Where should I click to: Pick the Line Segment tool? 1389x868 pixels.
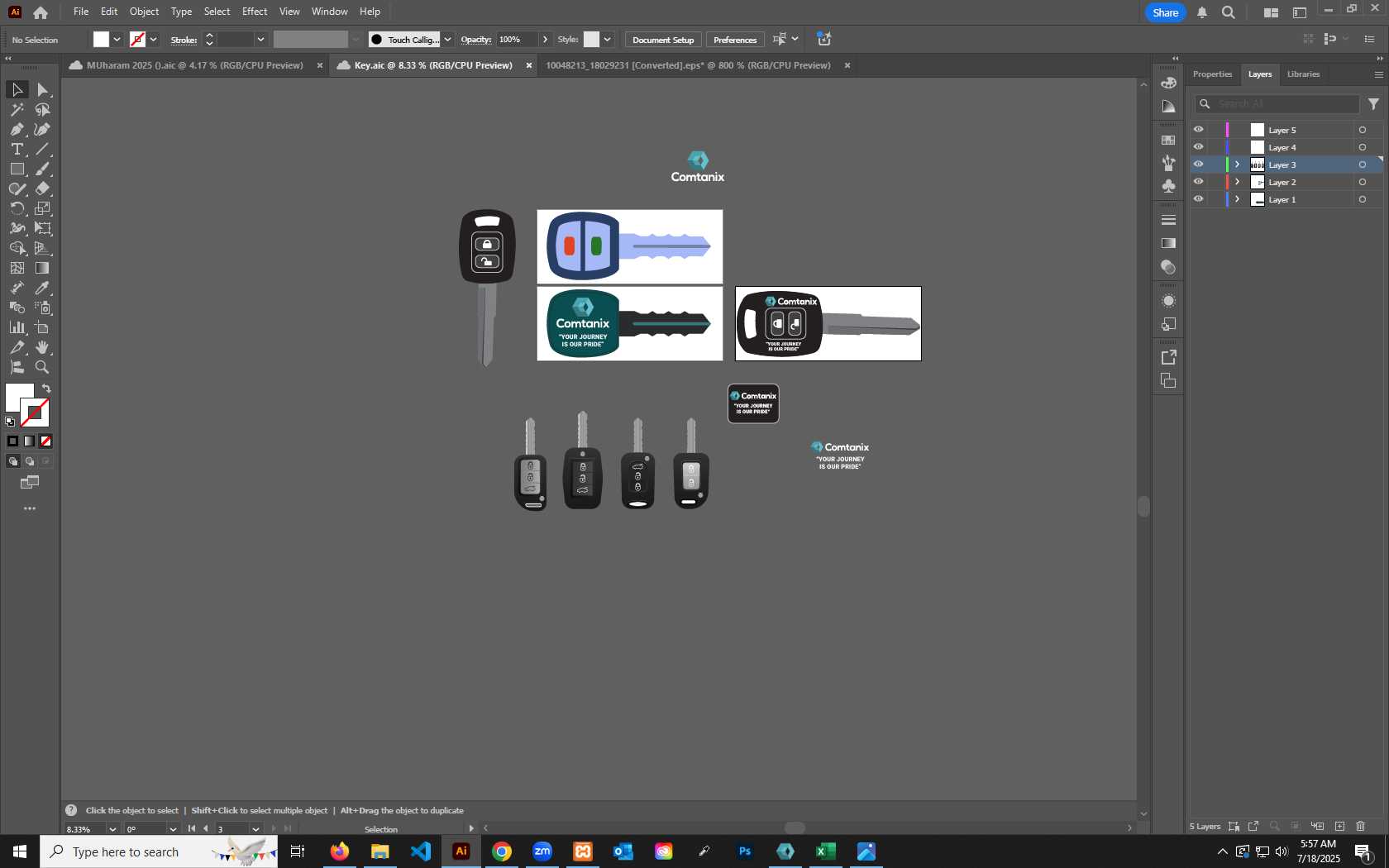tap(43, 149)
